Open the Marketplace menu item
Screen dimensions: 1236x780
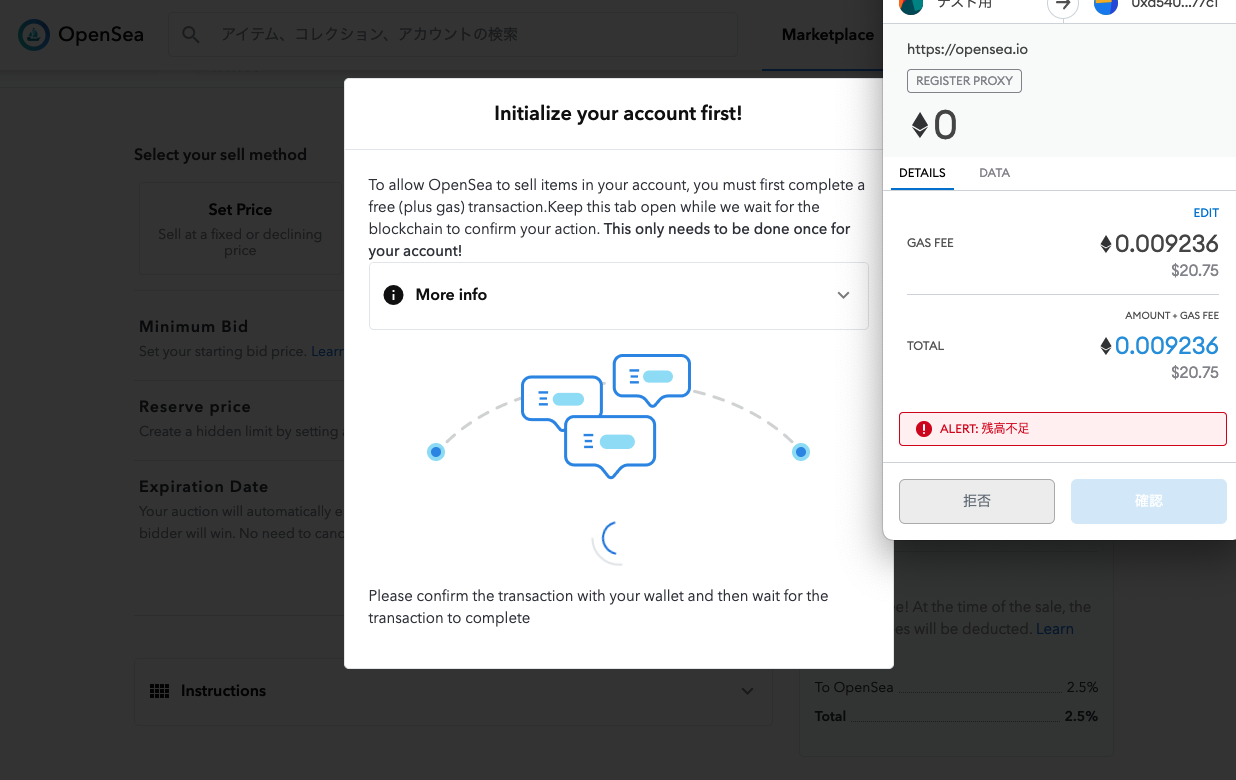828,35
